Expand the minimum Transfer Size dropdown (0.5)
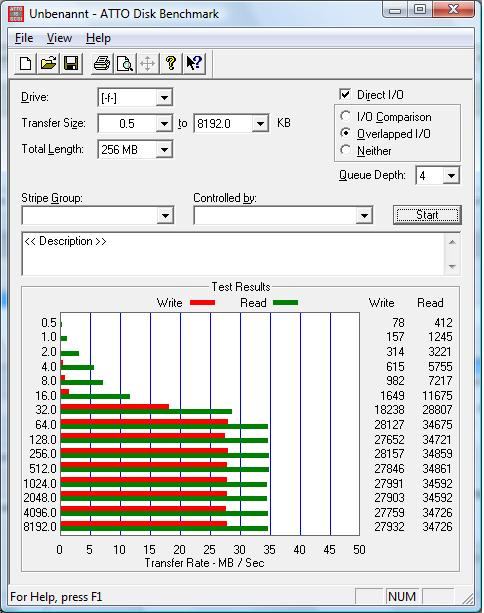 165,124
